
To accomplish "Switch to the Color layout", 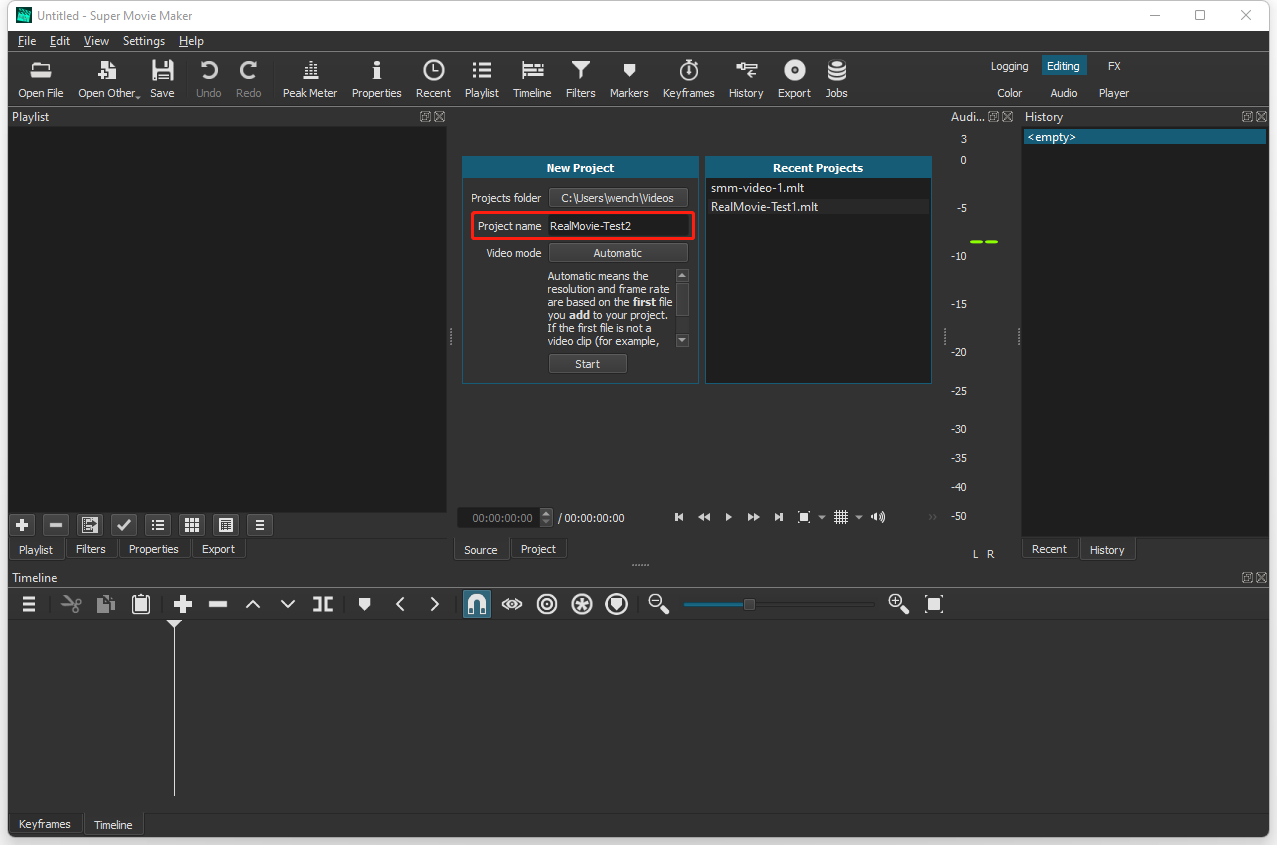I will (x=1009, y=92).
